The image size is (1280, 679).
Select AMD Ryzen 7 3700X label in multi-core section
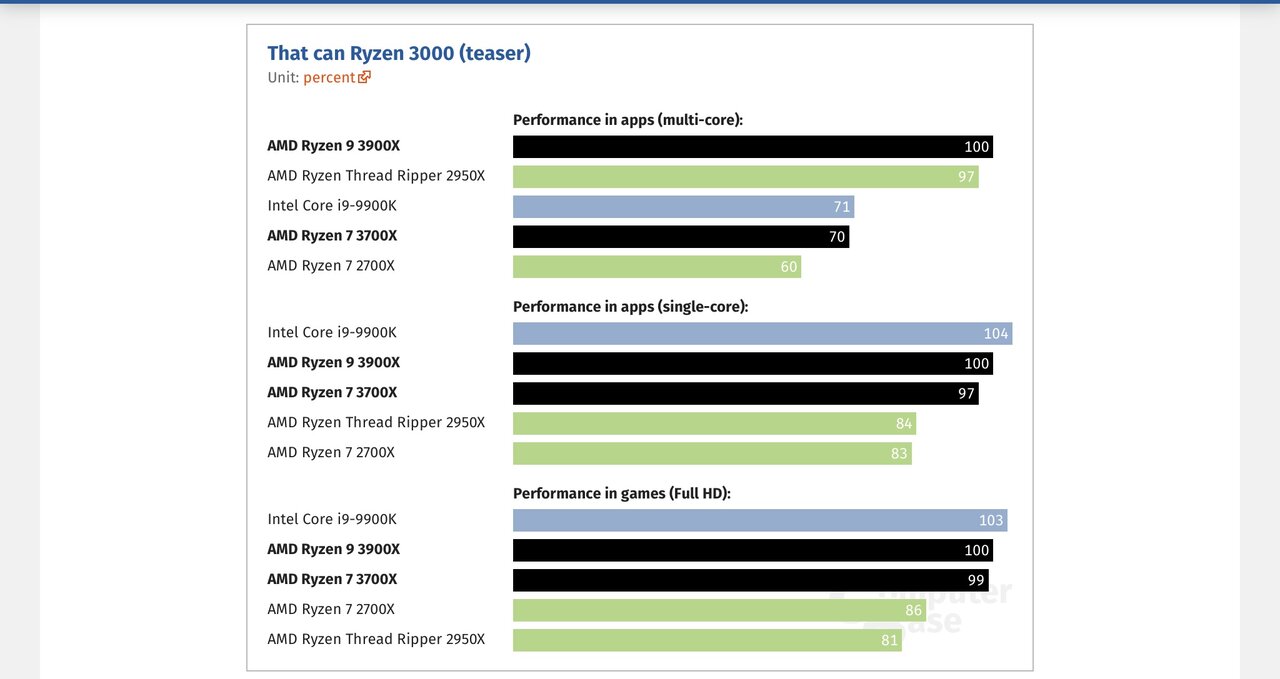tap(332, 236)
